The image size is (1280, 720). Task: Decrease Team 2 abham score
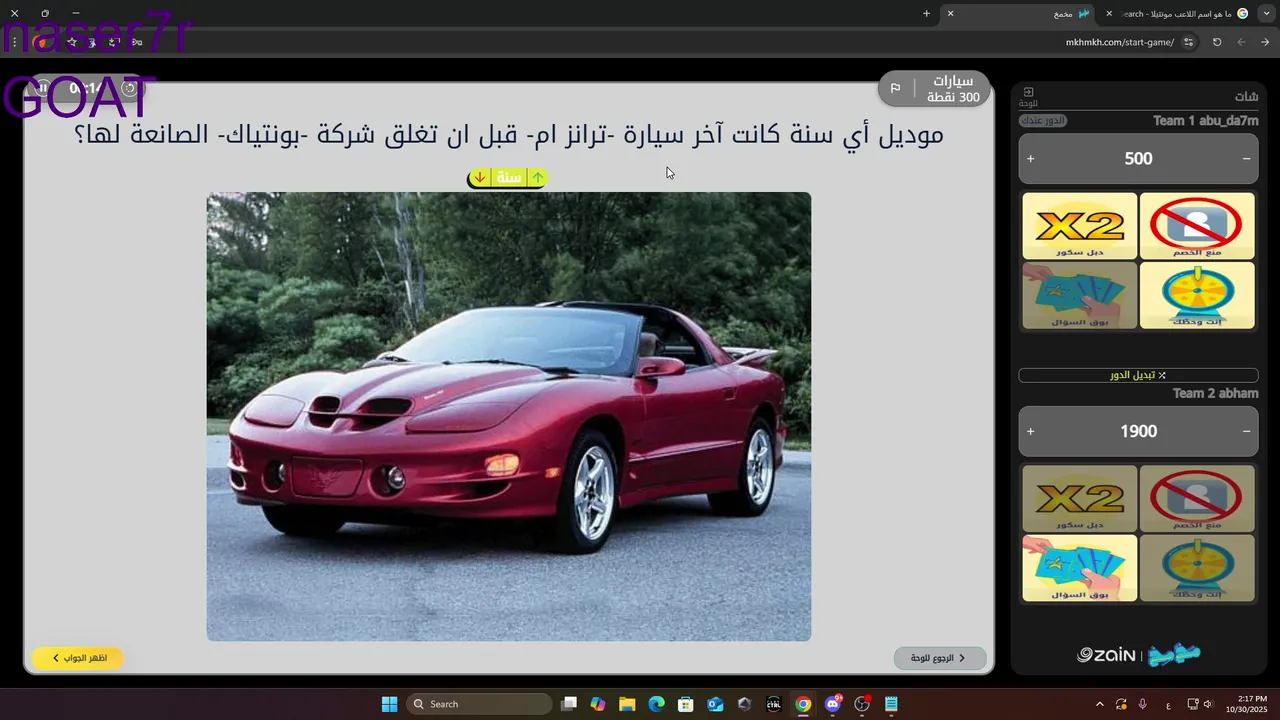click(1246, 431)
